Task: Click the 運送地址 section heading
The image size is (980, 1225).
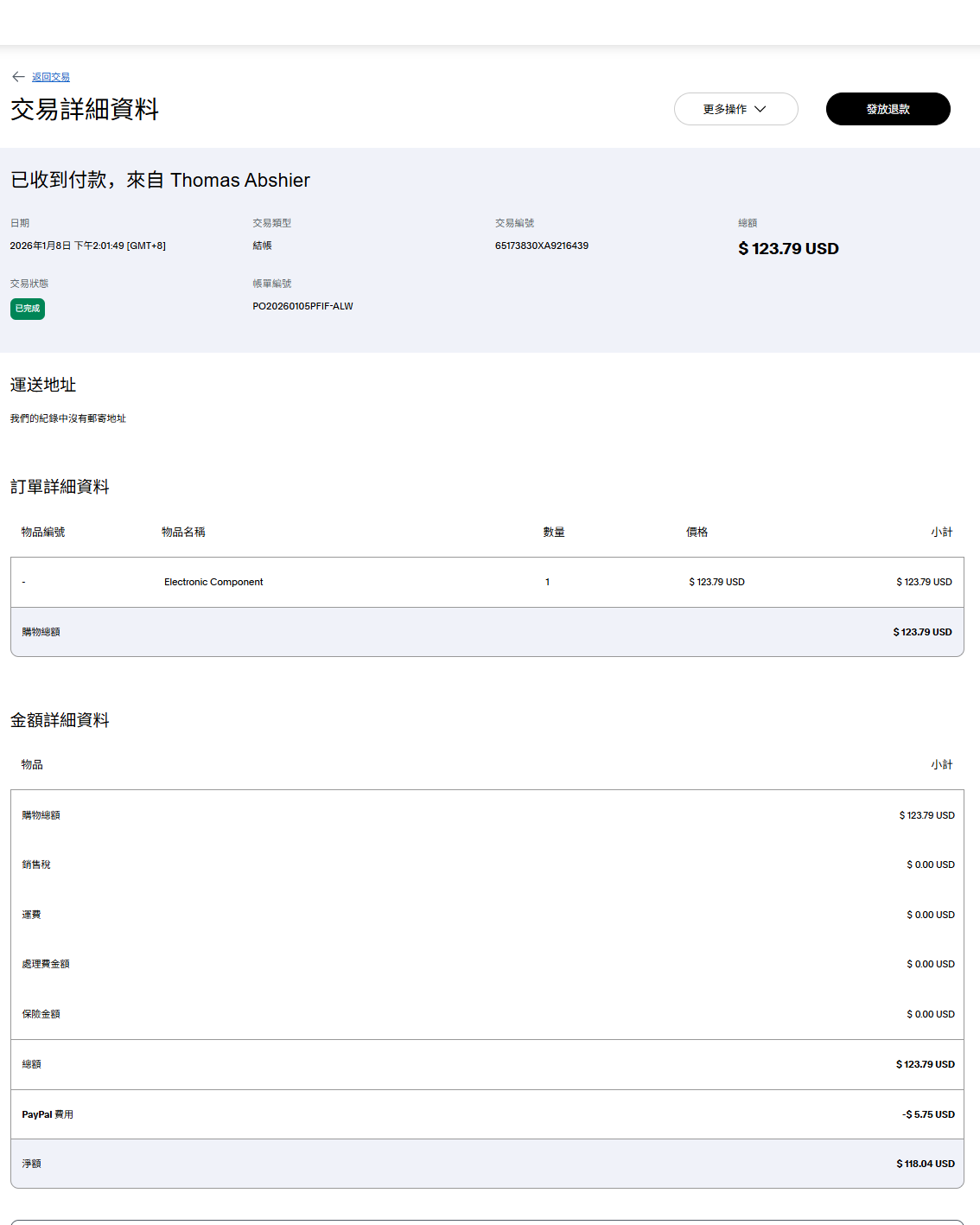Action: coord(43,385)
